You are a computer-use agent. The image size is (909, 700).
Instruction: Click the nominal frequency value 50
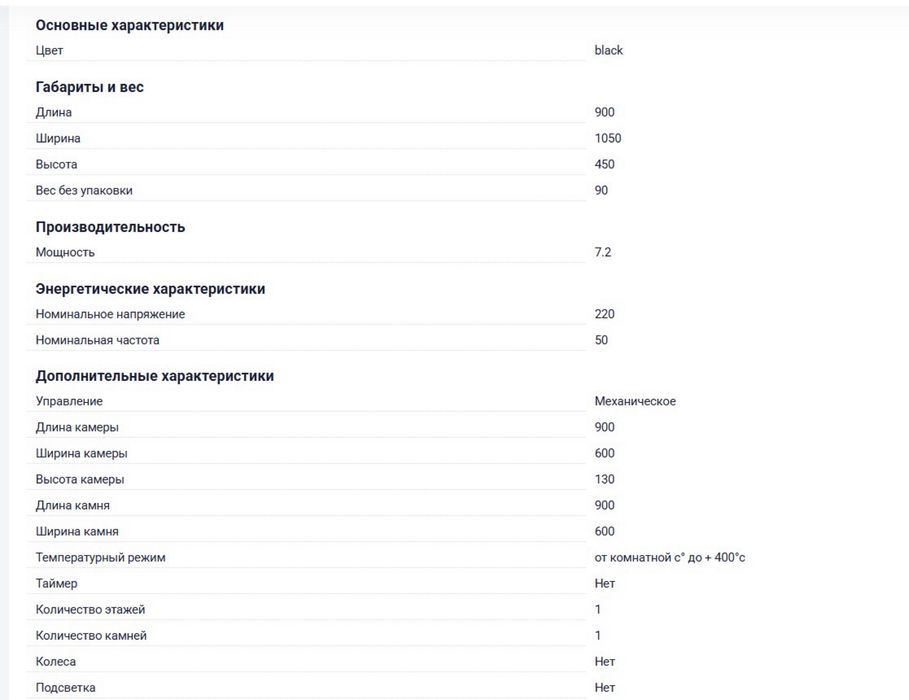601,340
